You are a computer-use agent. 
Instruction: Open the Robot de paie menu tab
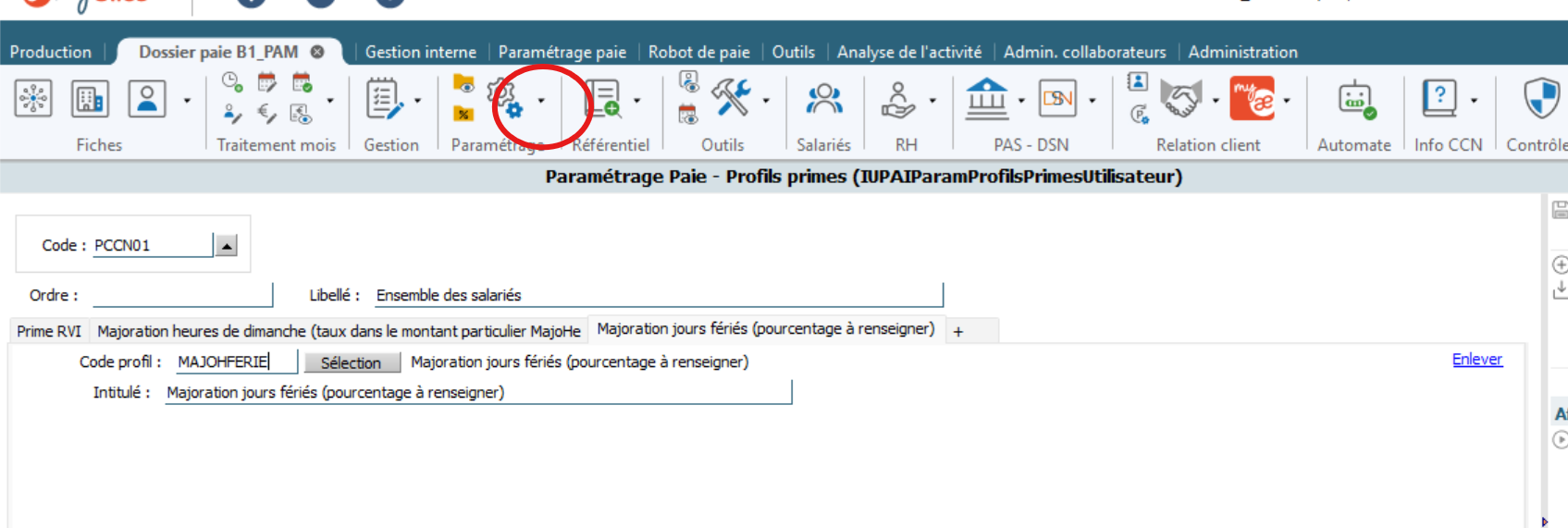point(698,52)
